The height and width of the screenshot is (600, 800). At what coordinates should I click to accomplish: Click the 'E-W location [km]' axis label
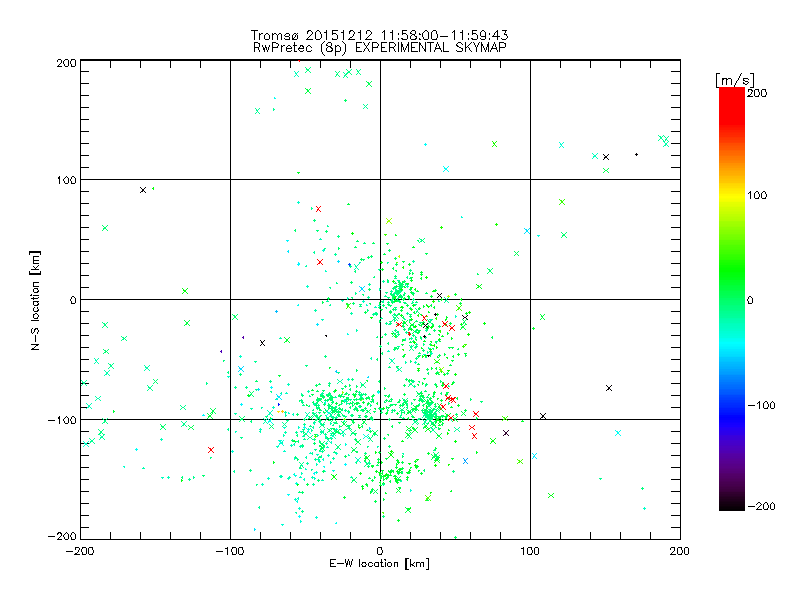[380, 564]
